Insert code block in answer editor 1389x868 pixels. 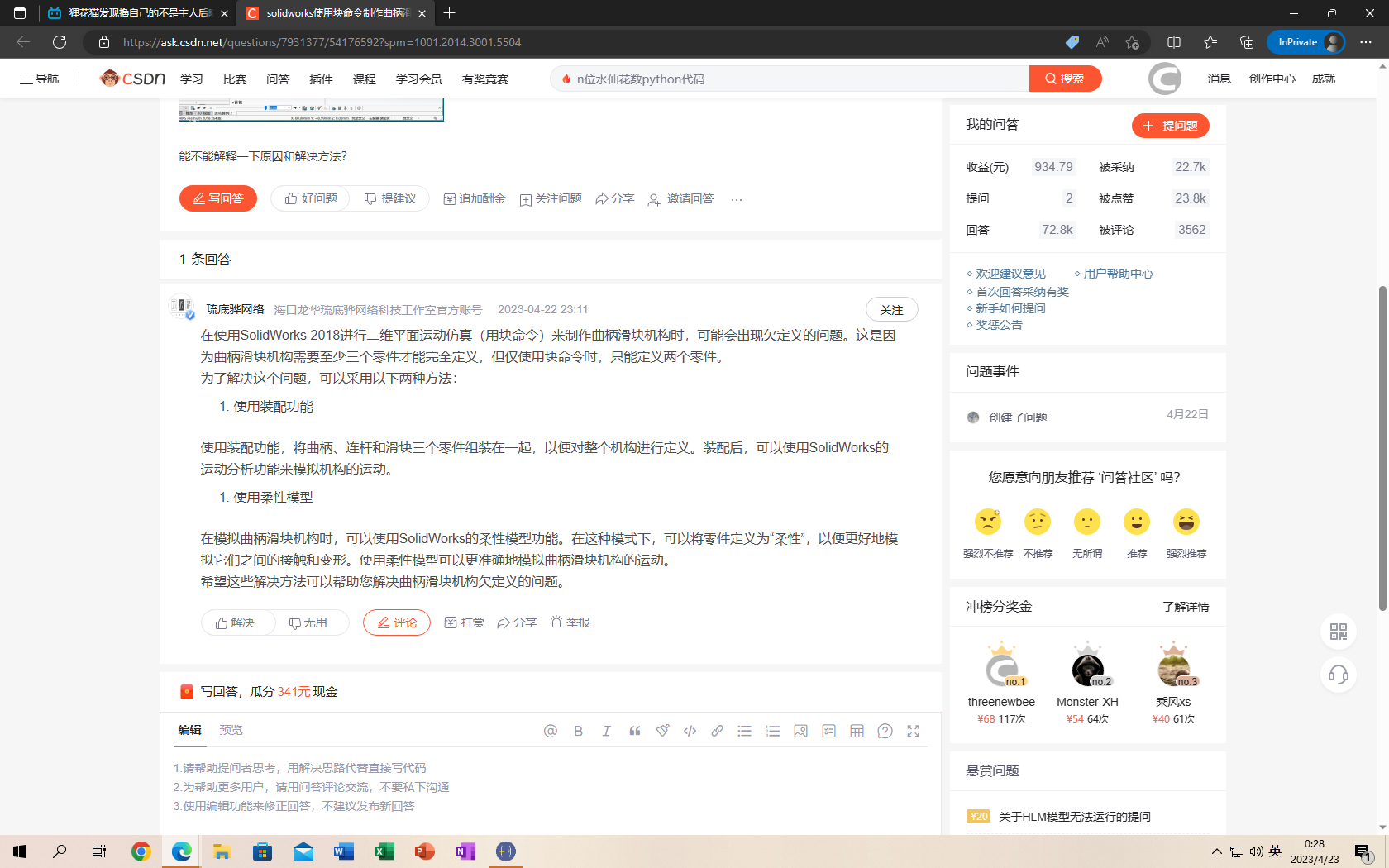pos(690,731)
